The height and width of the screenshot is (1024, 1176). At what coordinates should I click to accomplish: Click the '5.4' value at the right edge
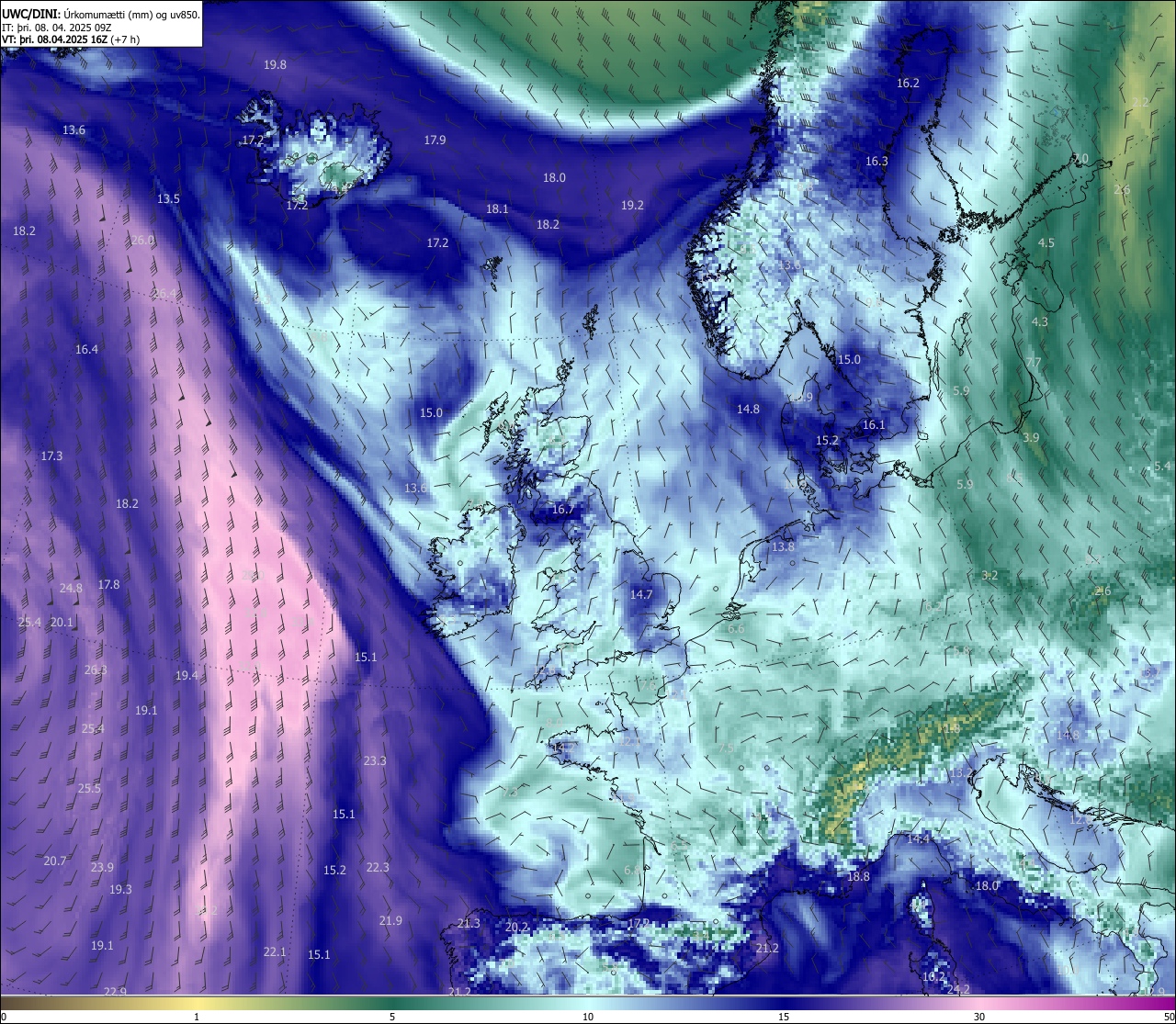click(x=1163, y=466)
